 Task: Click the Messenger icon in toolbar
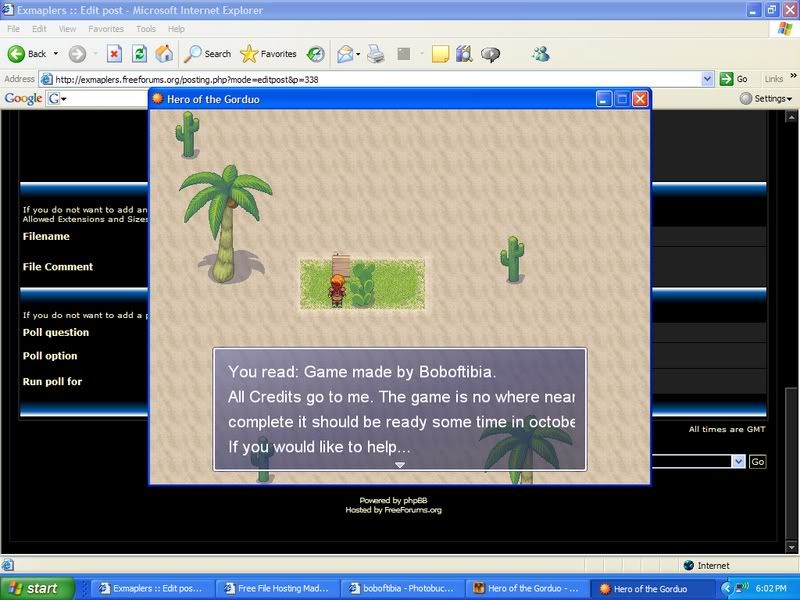pos(540,54)
